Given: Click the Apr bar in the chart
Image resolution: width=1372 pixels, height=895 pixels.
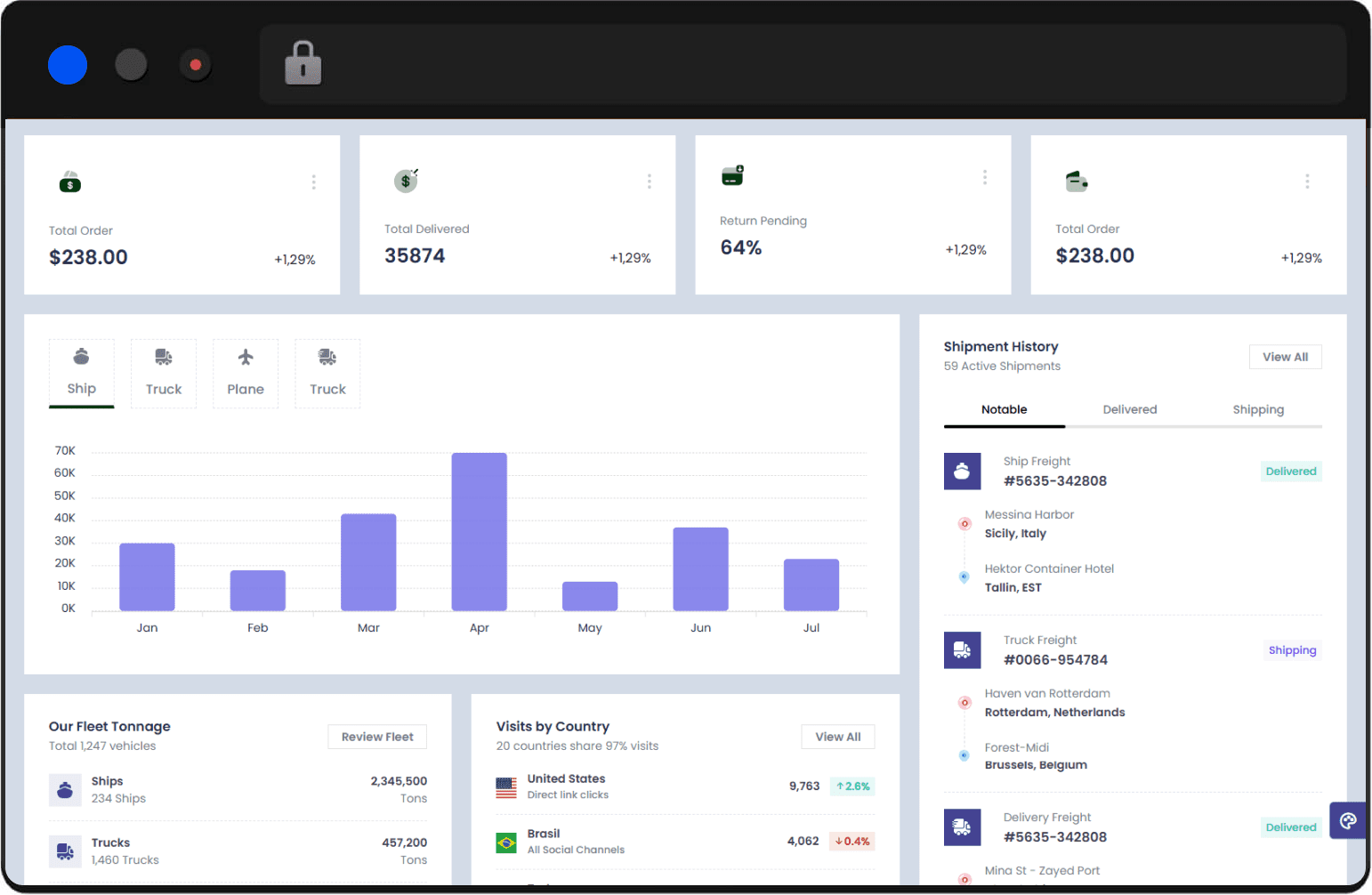Looking at the screenshot, I should coord(479,532).
